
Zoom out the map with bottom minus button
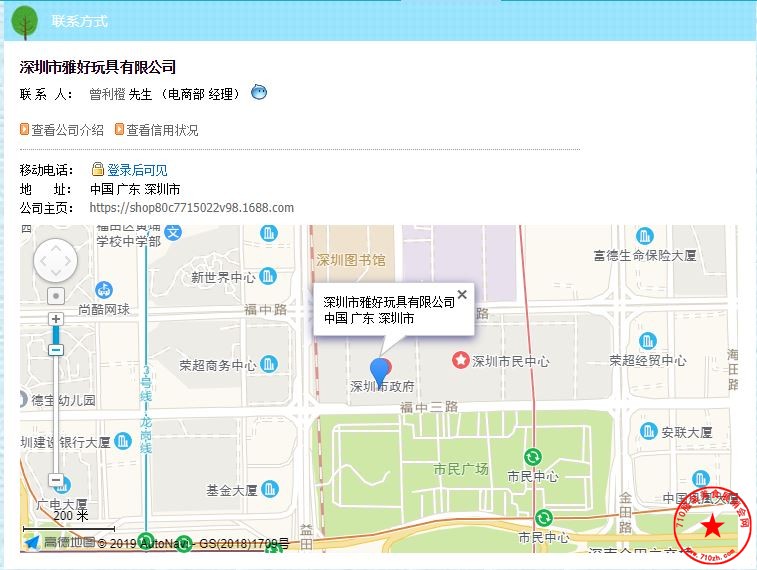[x=56, y=480]
